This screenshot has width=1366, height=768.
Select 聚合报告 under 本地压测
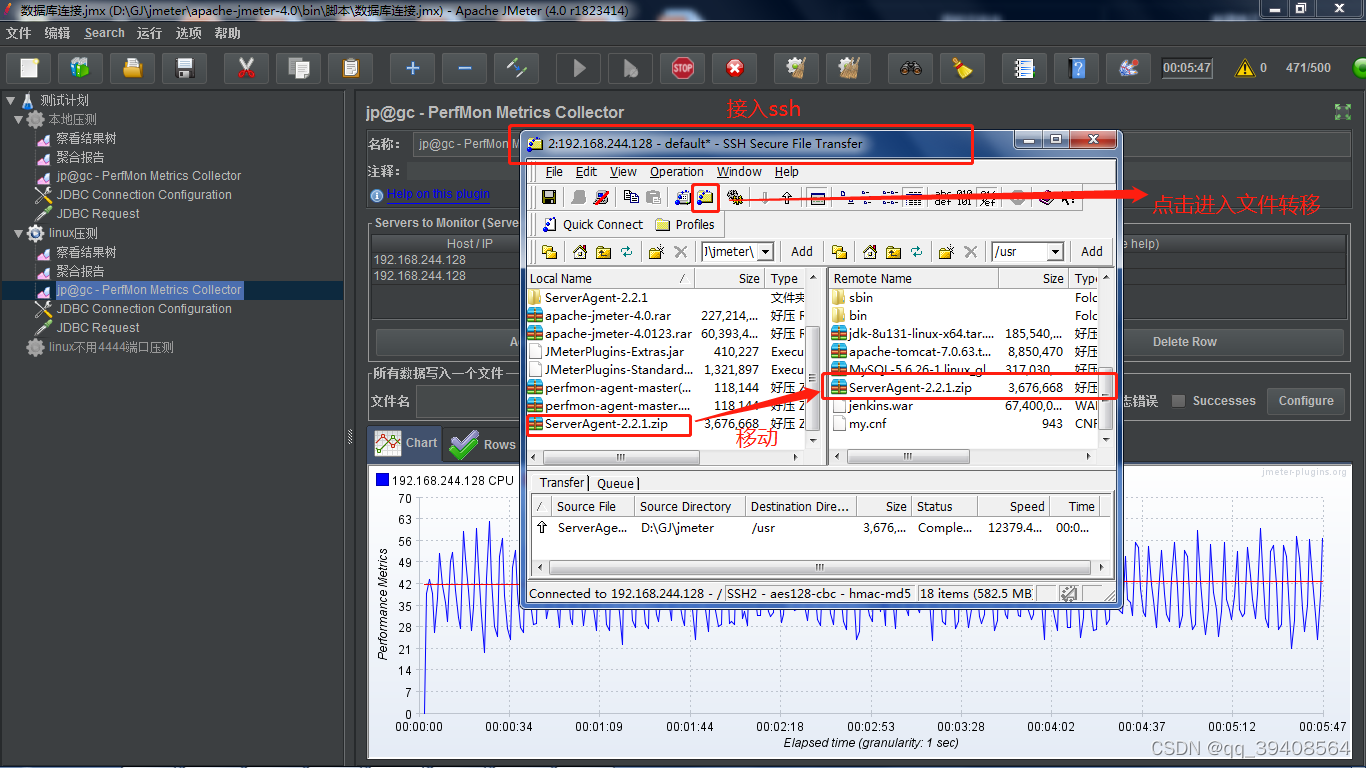coord(80,157)
